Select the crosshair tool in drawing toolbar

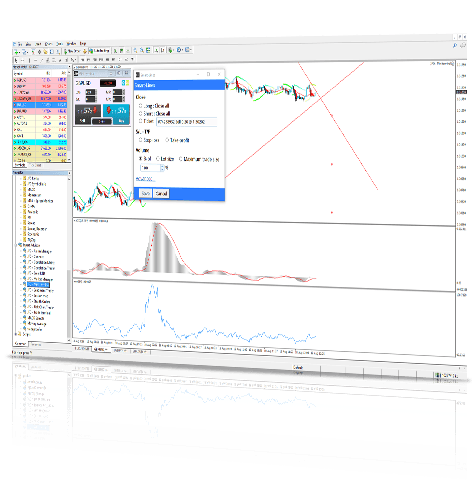pyautogui.click(x=22, y=60)
